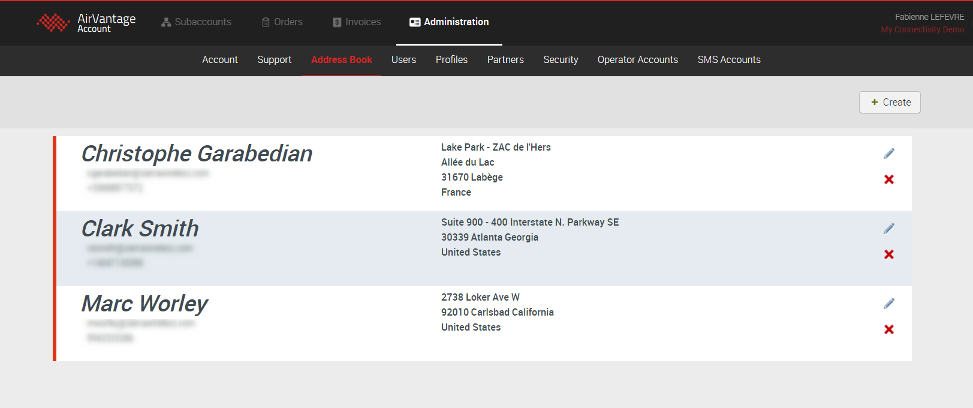The image size is (973, 408).
Task: Select the Administration top menu
Action: [x=449, y=22]
